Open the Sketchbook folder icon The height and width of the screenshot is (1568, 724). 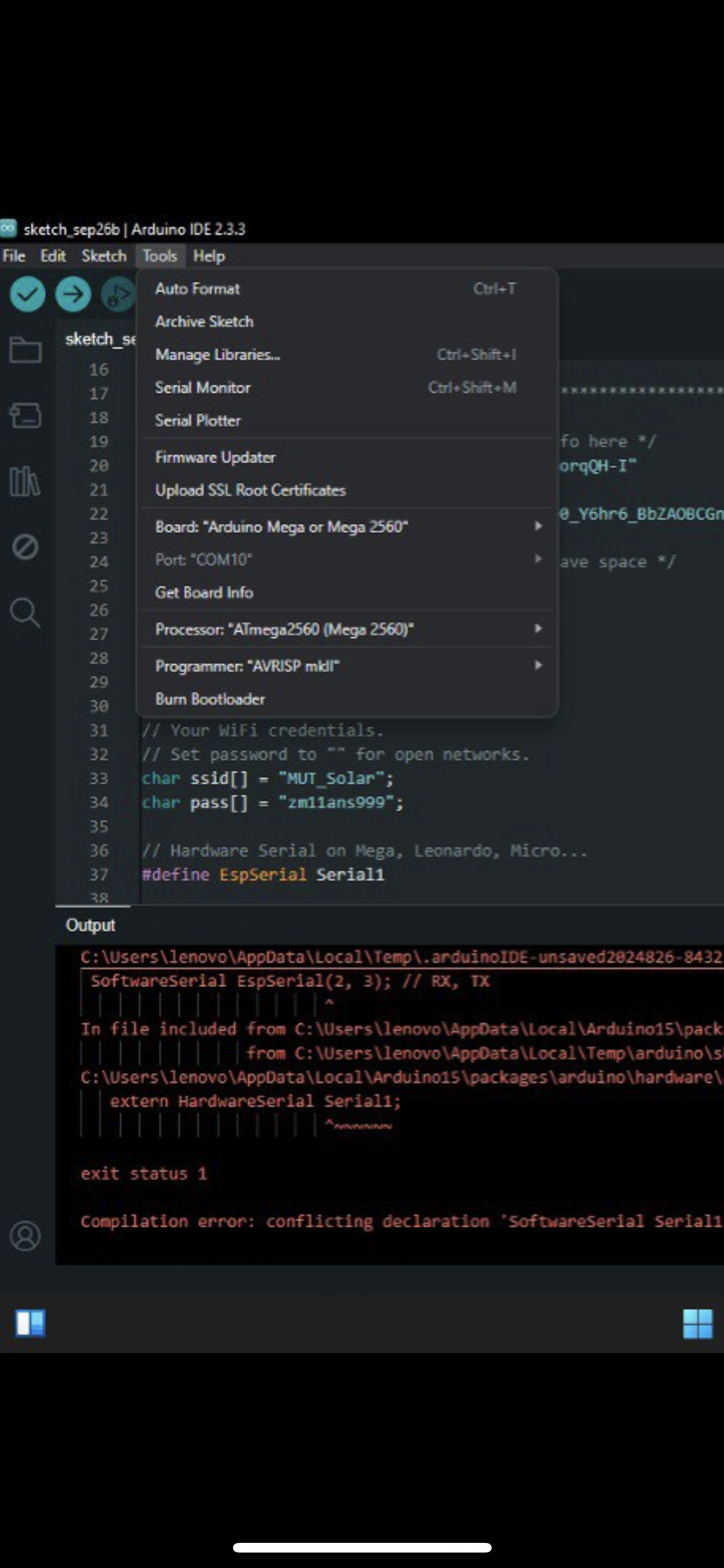click(x=26, y=350)
